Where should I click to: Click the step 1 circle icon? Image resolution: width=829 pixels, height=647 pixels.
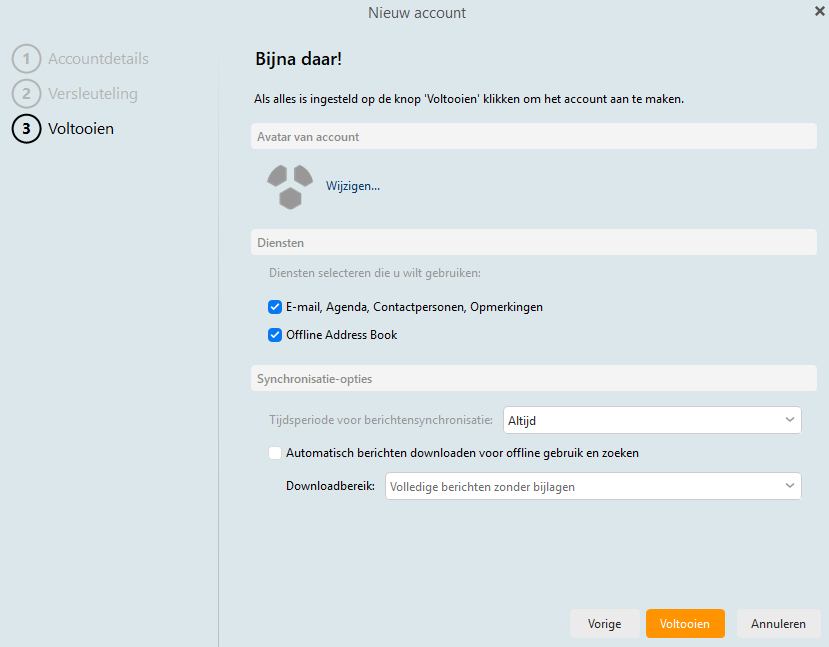tap(26, 59)
